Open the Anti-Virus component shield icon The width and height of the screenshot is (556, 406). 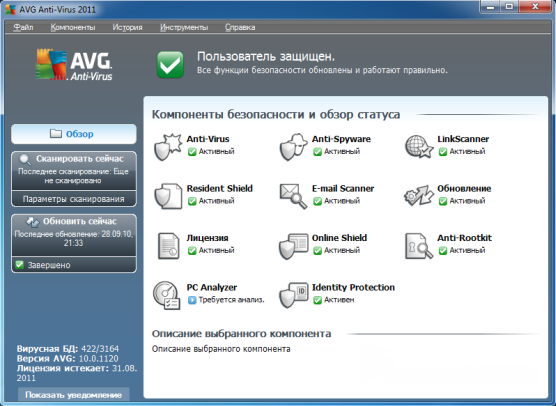168,147
